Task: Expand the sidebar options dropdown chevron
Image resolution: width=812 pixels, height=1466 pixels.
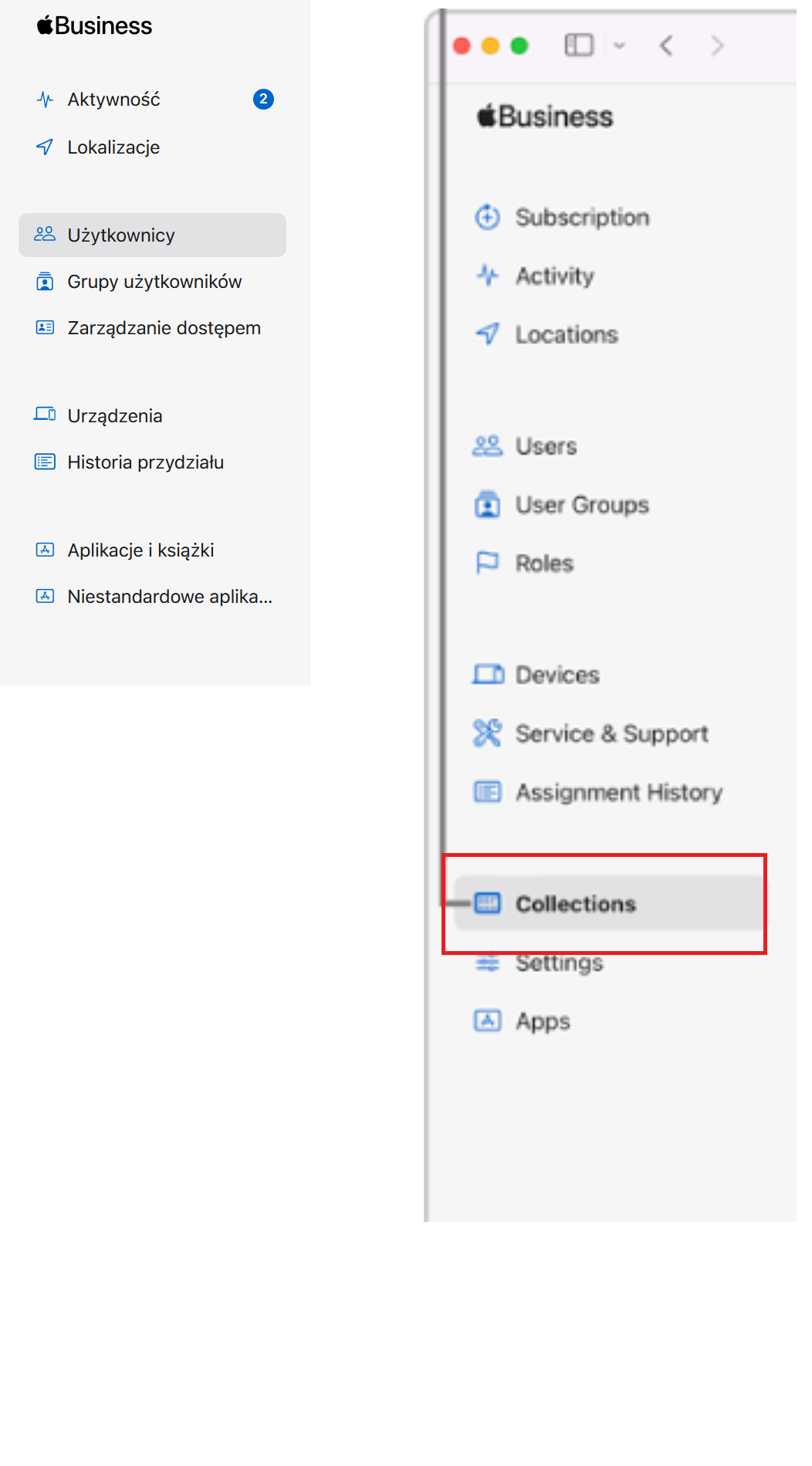Action: tap(619, 46)
